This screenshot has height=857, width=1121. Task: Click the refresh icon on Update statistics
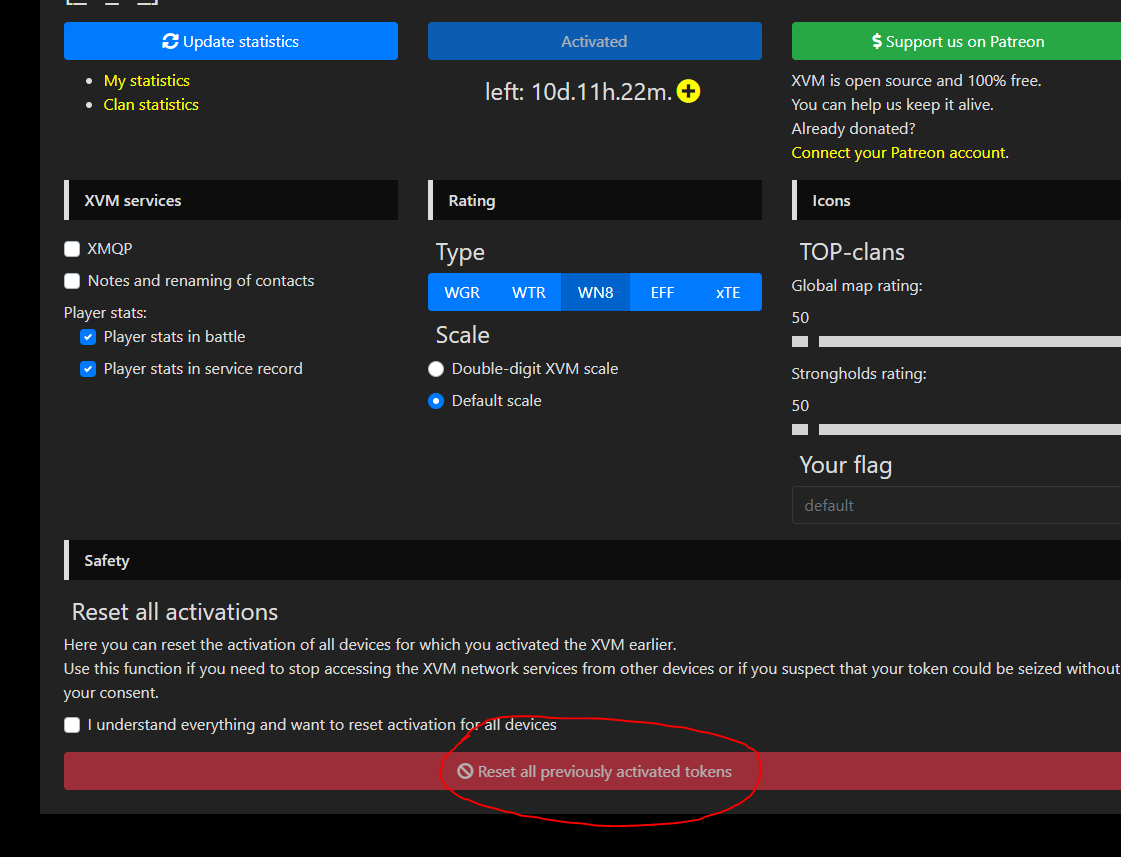coord(170,41)
